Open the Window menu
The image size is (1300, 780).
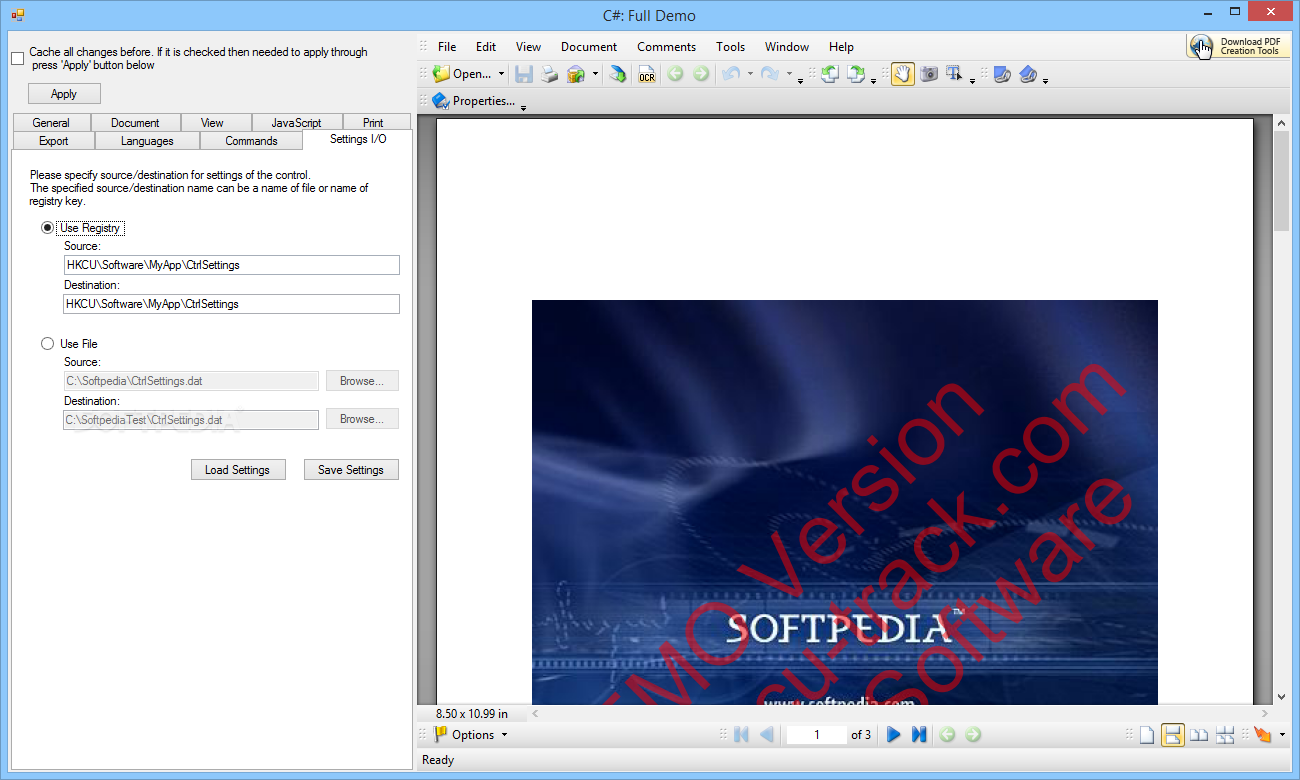pos(787,47)
